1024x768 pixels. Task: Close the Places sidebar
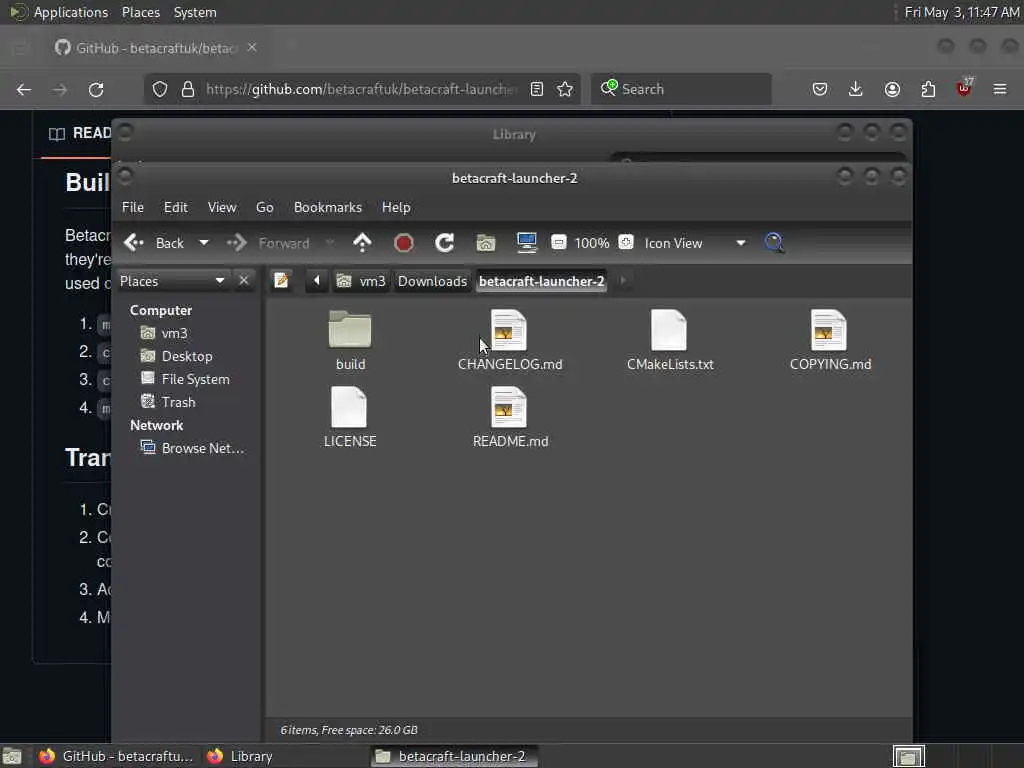244,281
